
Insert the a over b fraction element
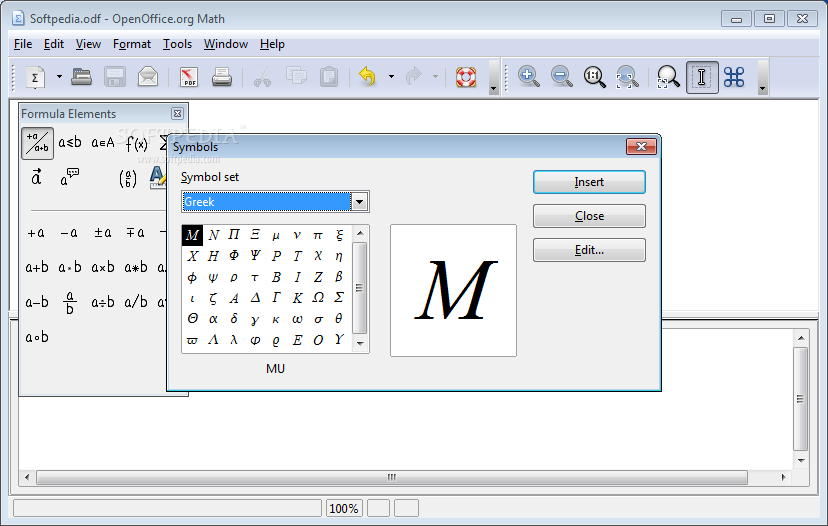[x=70, y=303]
